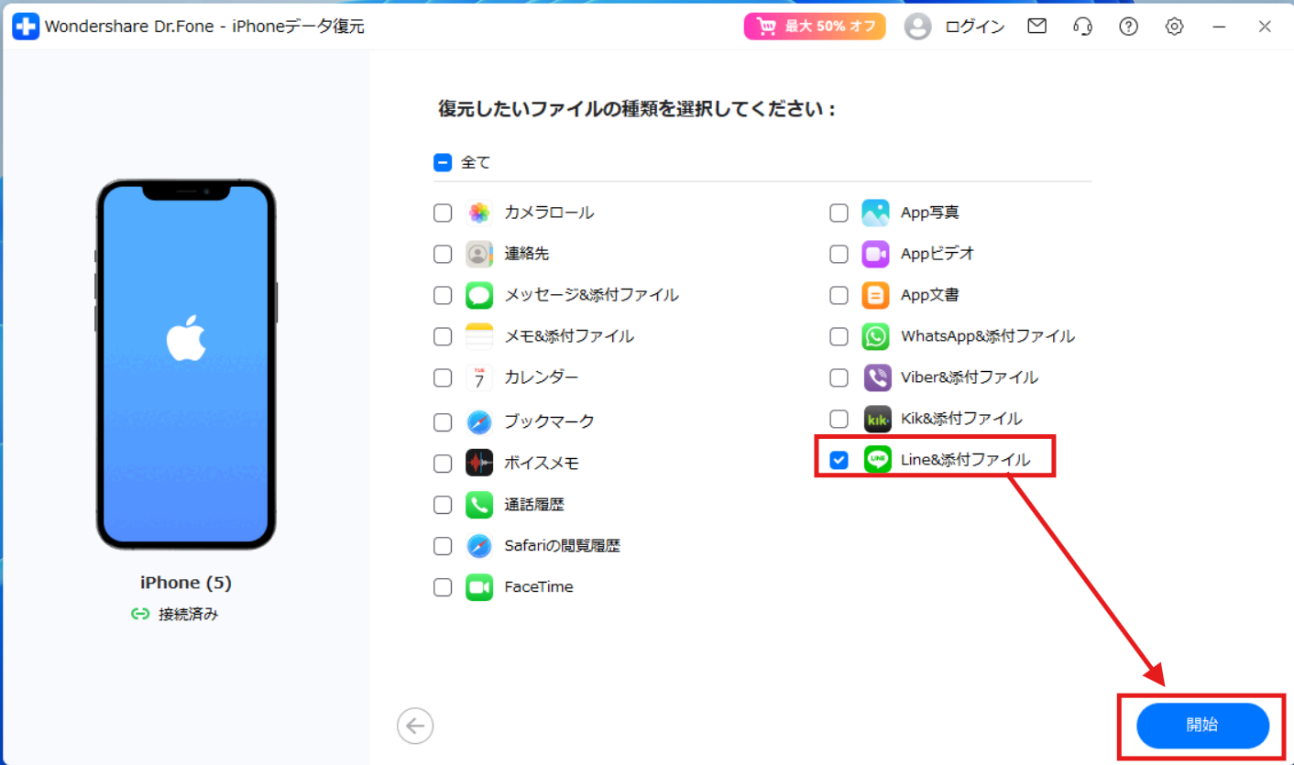Go back with the left arrow button
Image resolution: width=1294 pixels, height=765 pixels.
415,726
